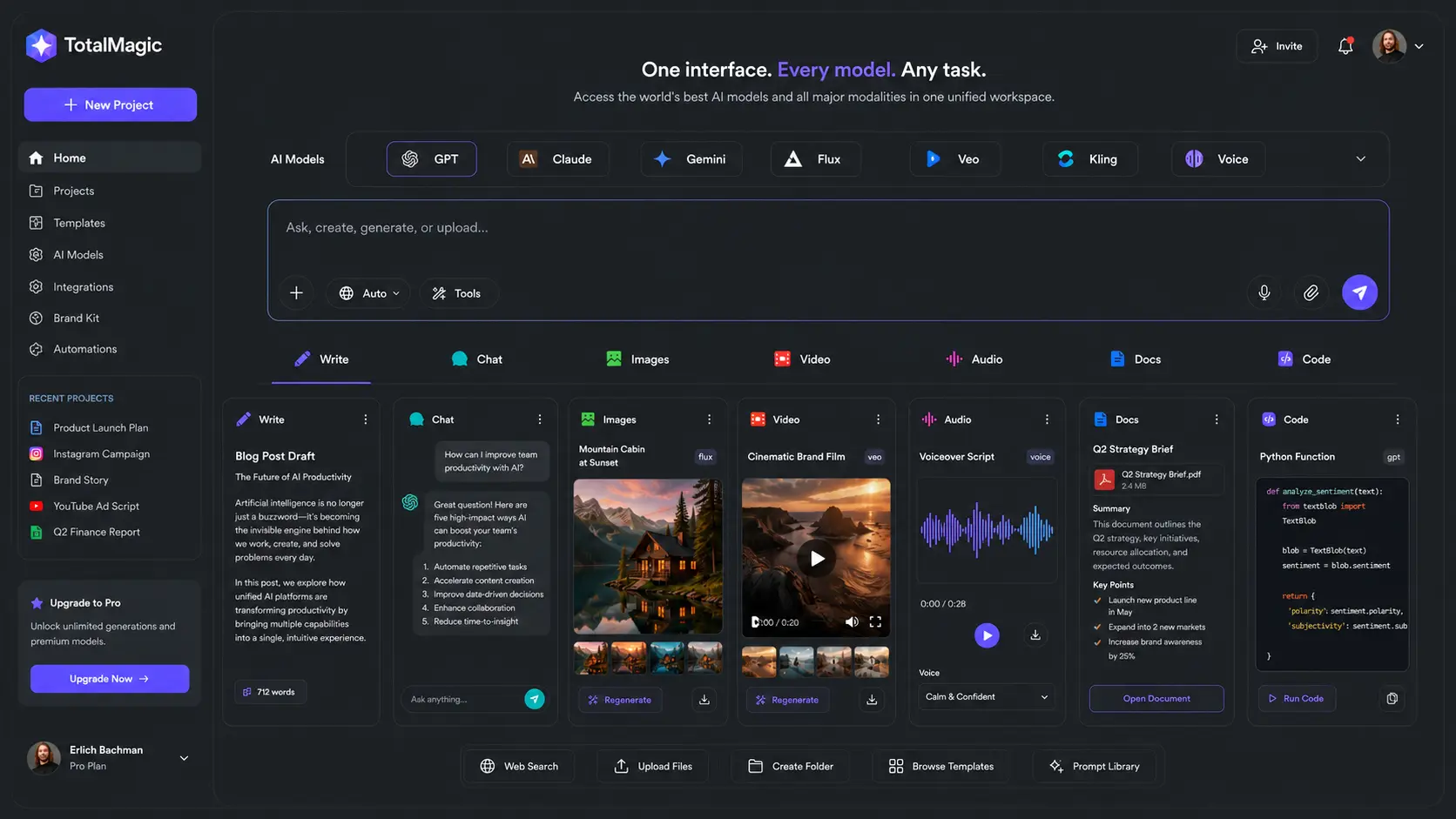The width and height of the screenshot is (1456, 819).
Task: Click the Invite button
Action: pyautogui.click(x=1277, y=46)
